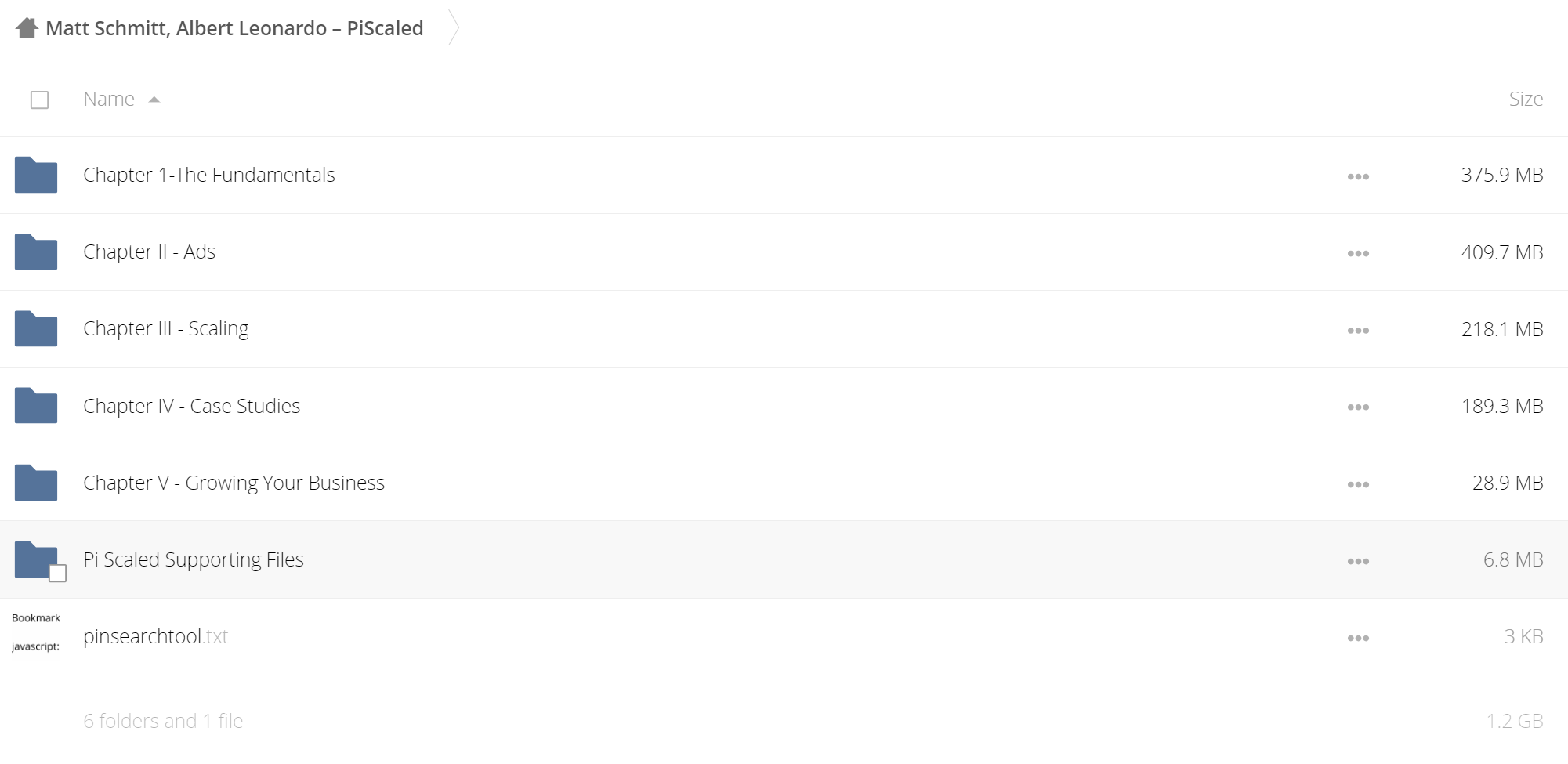
Task: Sort files by Size column
Action: [1526, 99]
